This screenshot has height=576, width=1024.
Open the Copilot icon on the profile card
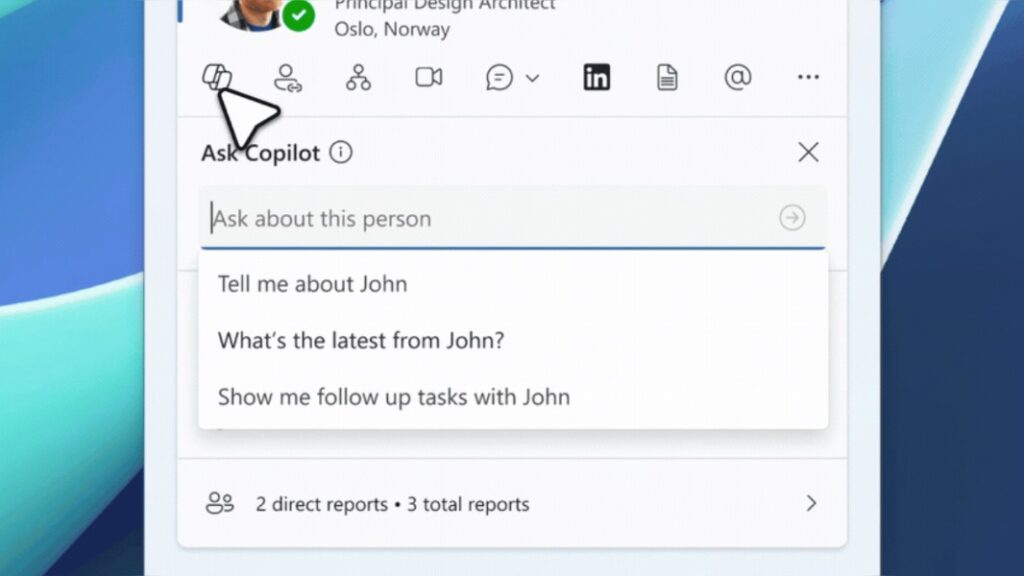[219, 77]
